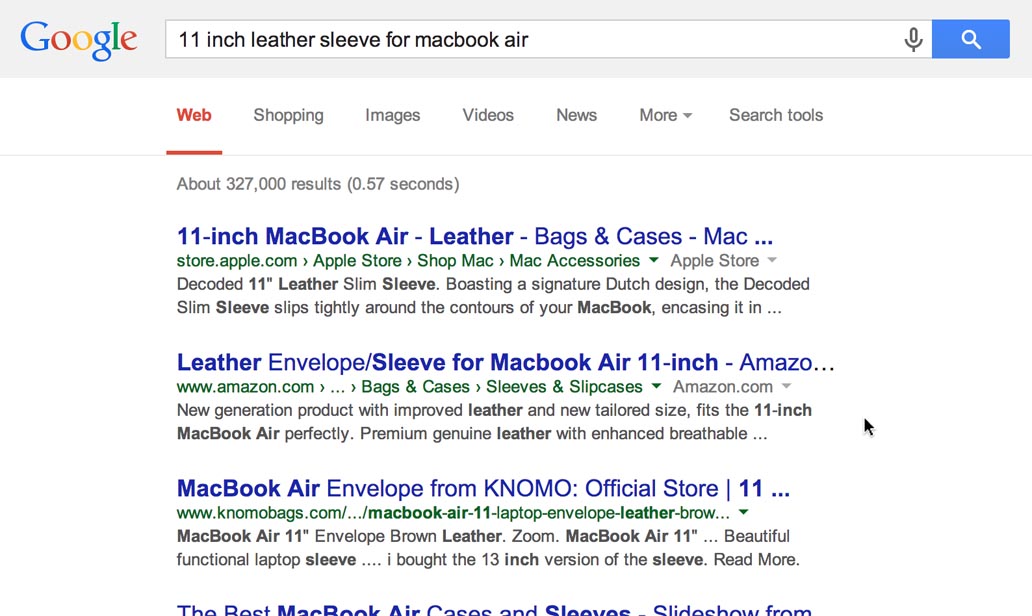
Task: Open the Best MacBook Air Cases result
Action: pyautogui.click(x=494, y=609)
